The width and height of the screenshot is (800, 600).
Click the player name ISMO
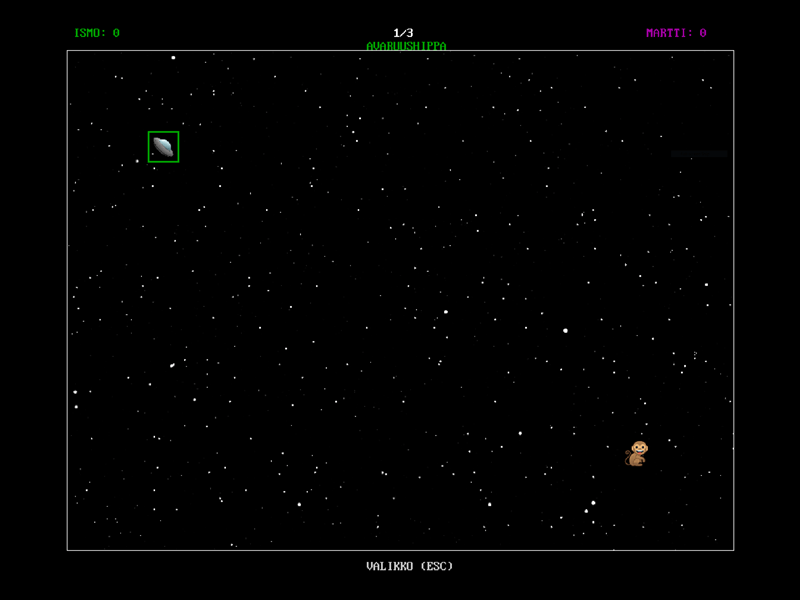(x=88, y=33)
